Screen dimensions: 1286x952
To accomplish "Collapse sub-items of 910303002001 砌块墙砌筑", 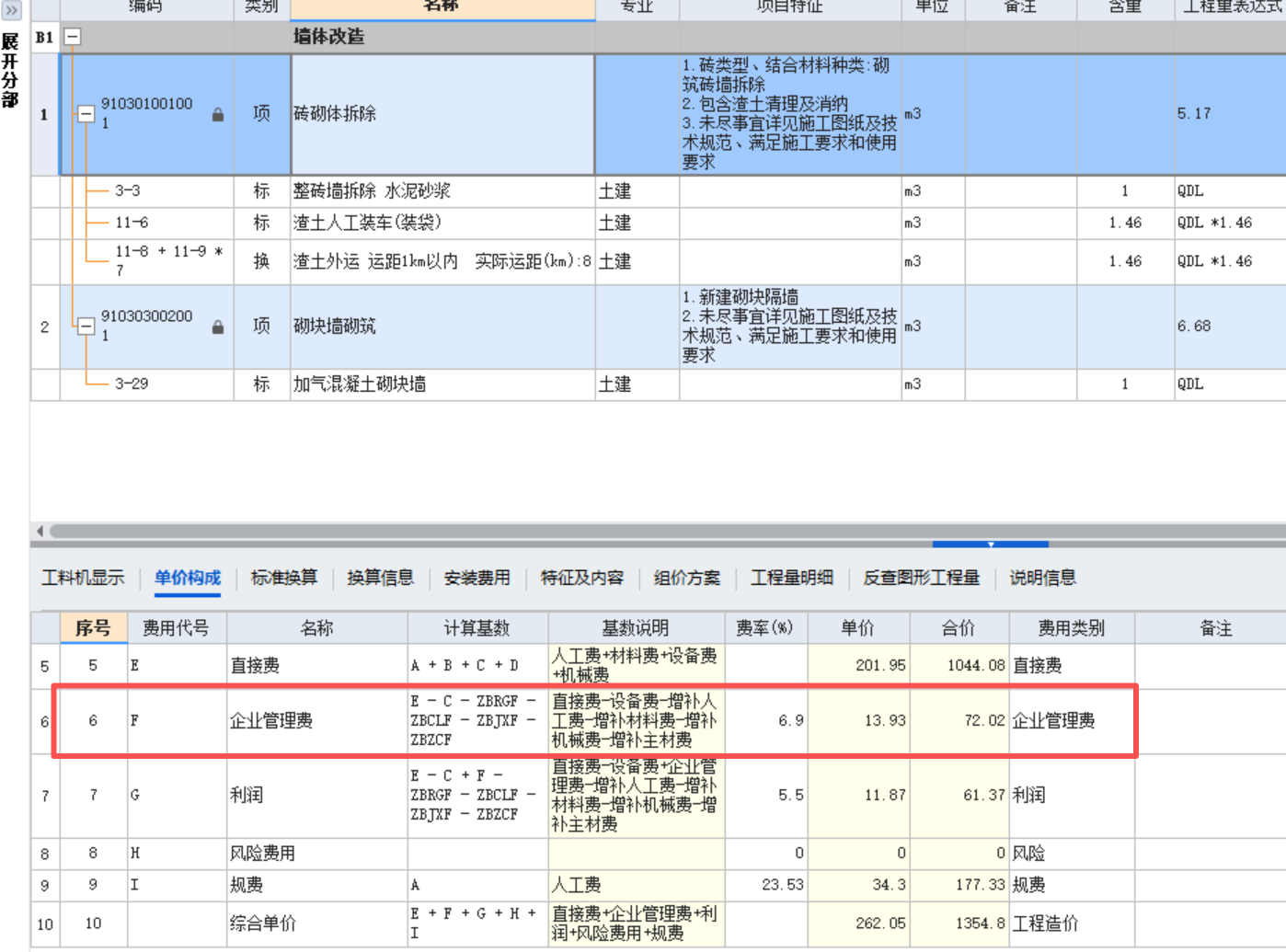I will [86, 326].
